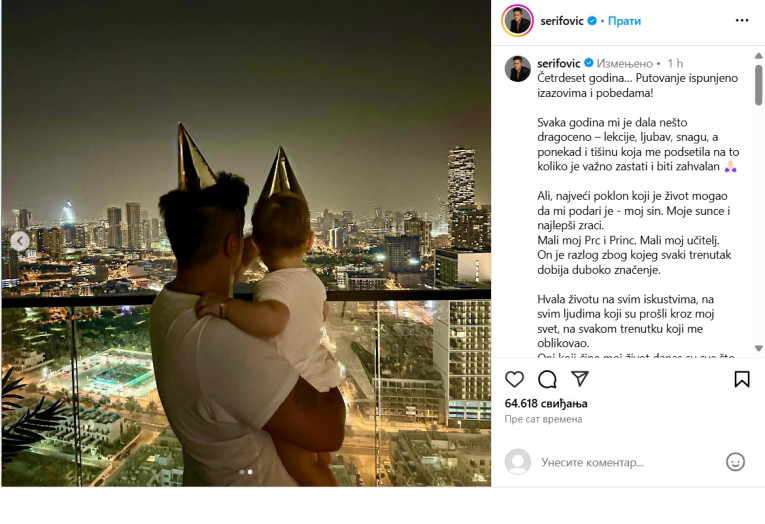Open comments via speech bubble icon
The height and width of the screenshot is (524, 765).
547,379
